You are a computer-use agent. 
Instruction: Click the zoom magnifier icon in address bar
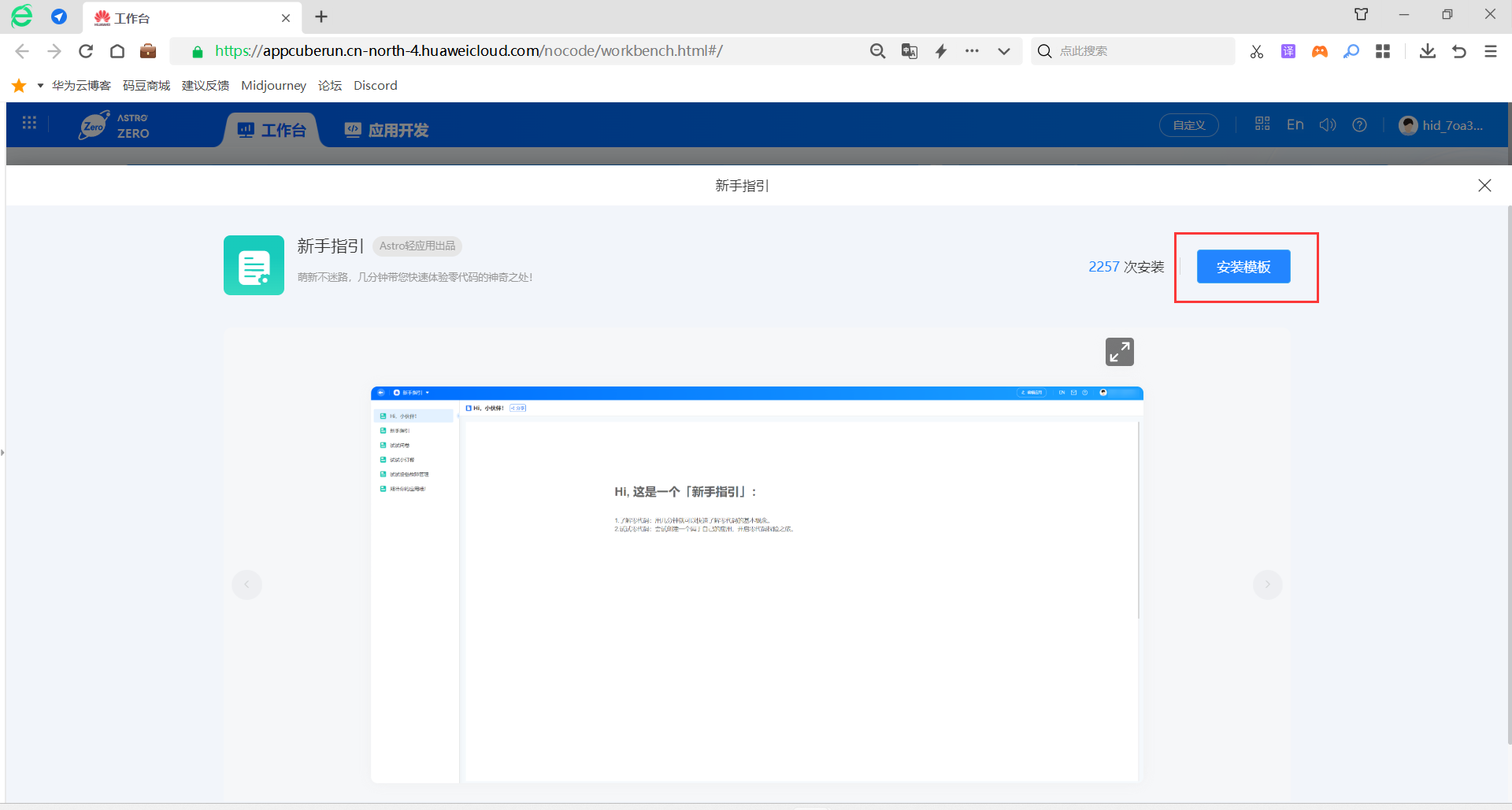(877, 51)
